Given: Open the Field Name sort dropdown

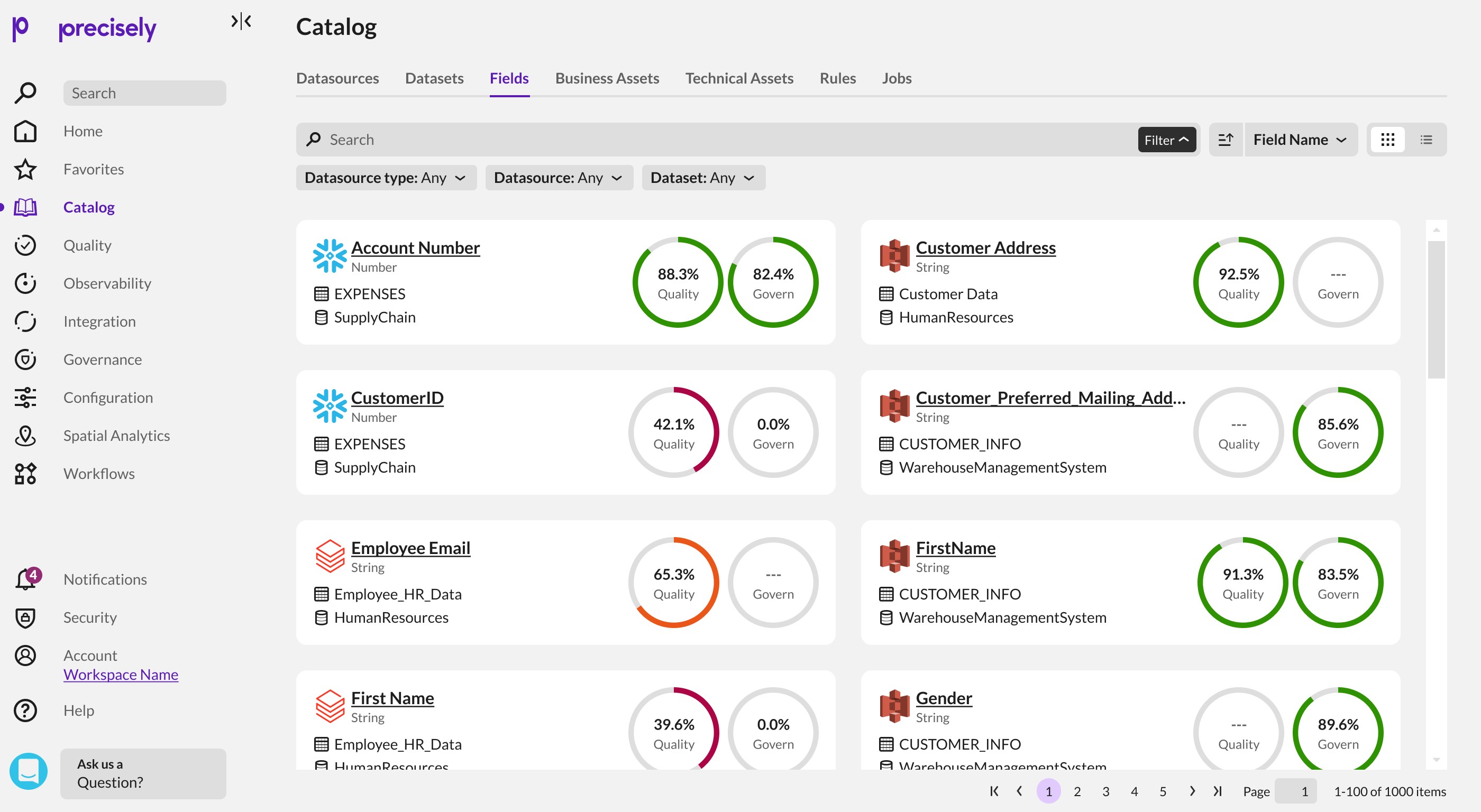Looking at the screenshot, I should click(x=1301, y=140).
